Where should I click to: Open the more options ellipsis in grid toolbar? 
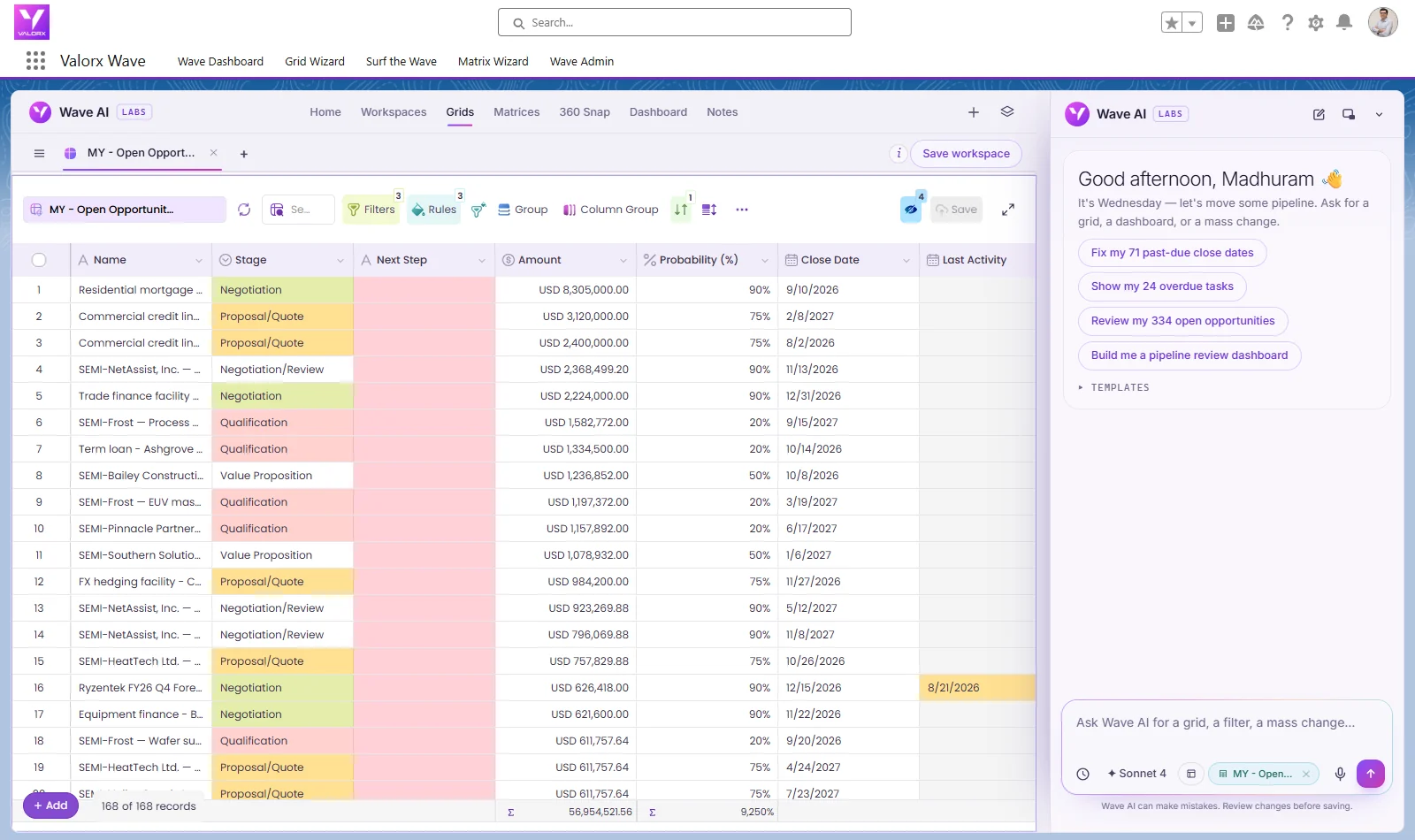(742, 210)
